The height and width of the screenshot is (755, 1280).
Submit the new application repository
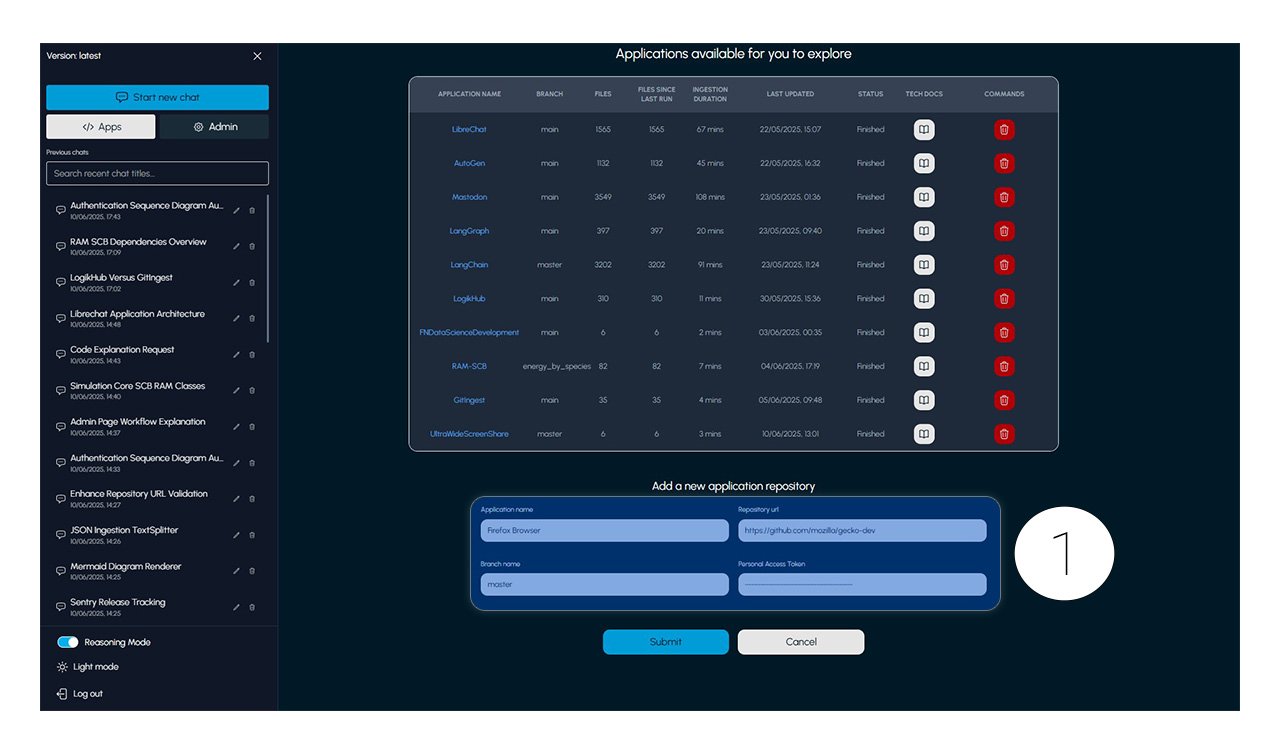click(666, 642)
